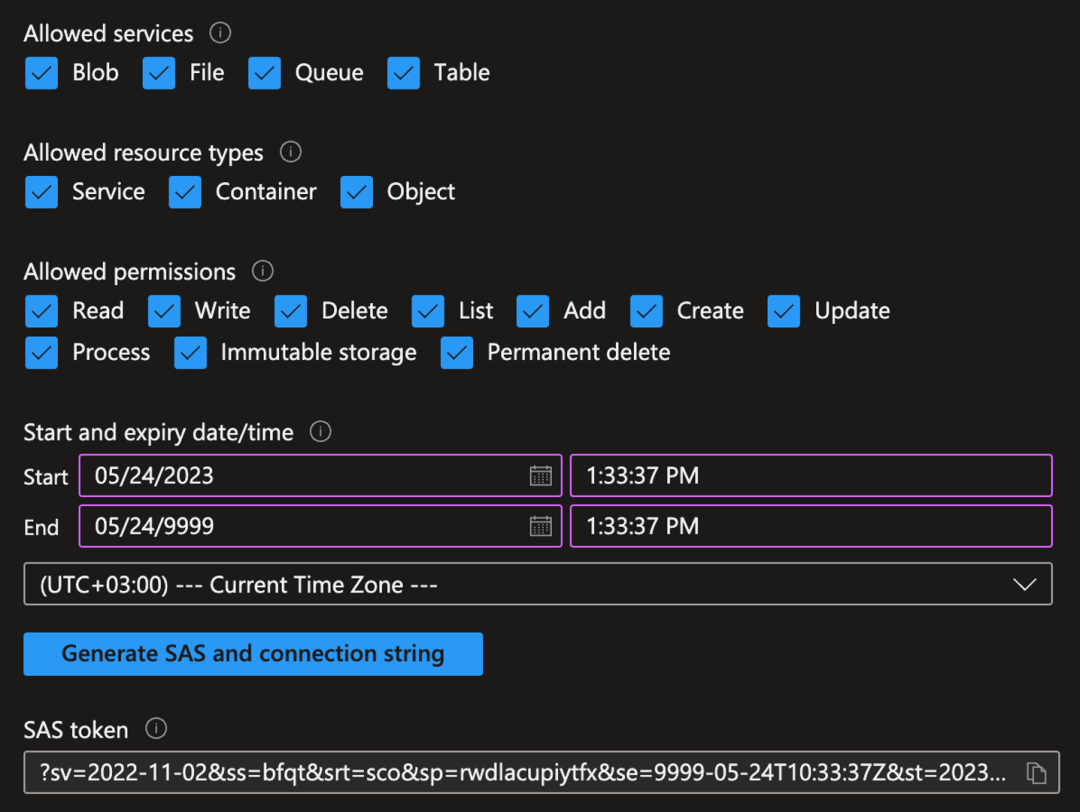
Task: Uncheck the Permanent delete permission
Action: 457,353
